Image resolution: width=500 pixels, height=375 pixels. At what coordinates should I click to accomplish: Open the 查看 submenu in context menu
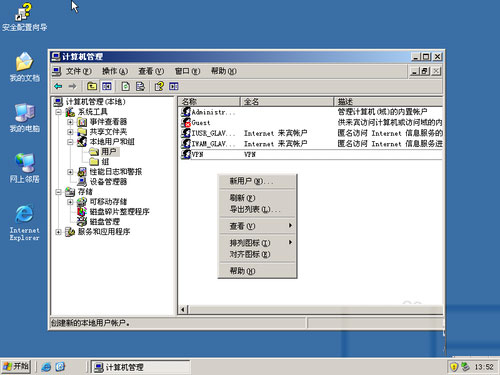(257, 226)
